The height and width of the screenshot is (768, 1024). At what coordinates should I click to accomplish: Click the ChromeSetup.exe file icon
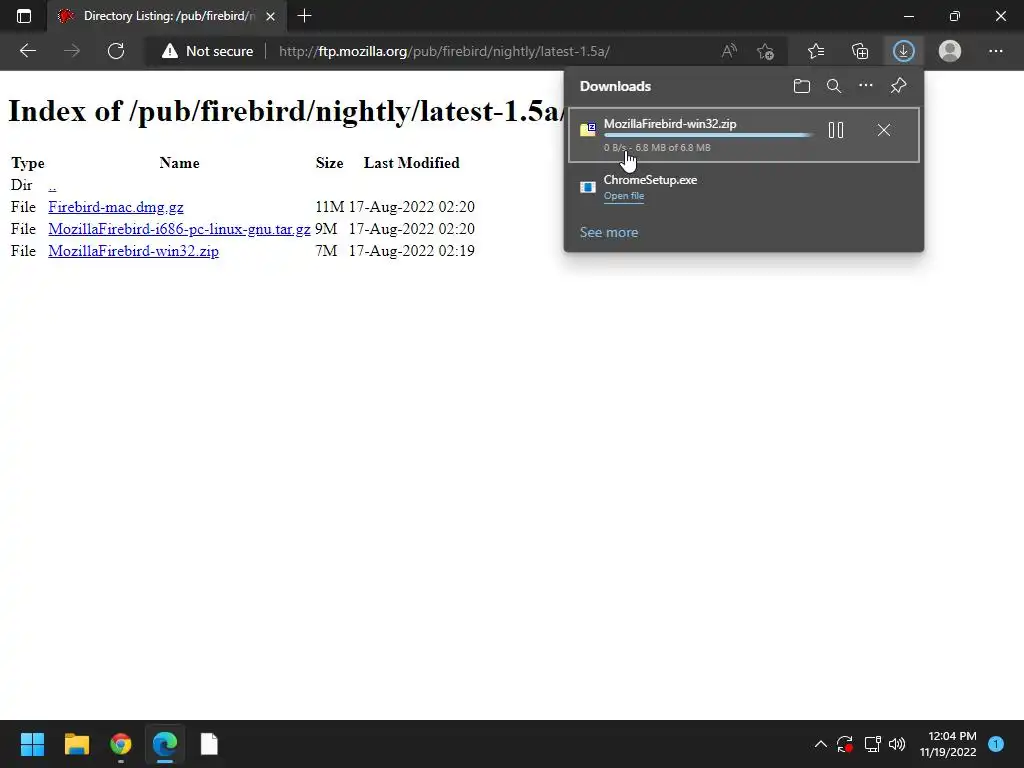click(x=588, y=187)
